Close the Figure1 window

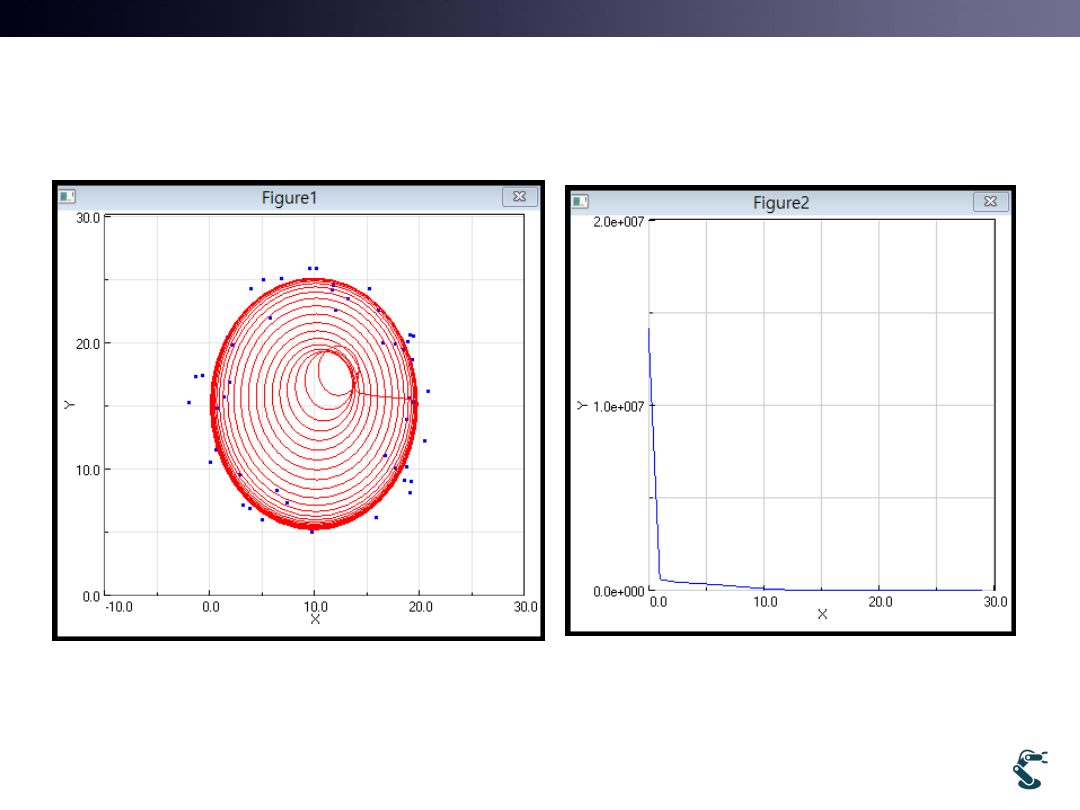click(519, 197)
